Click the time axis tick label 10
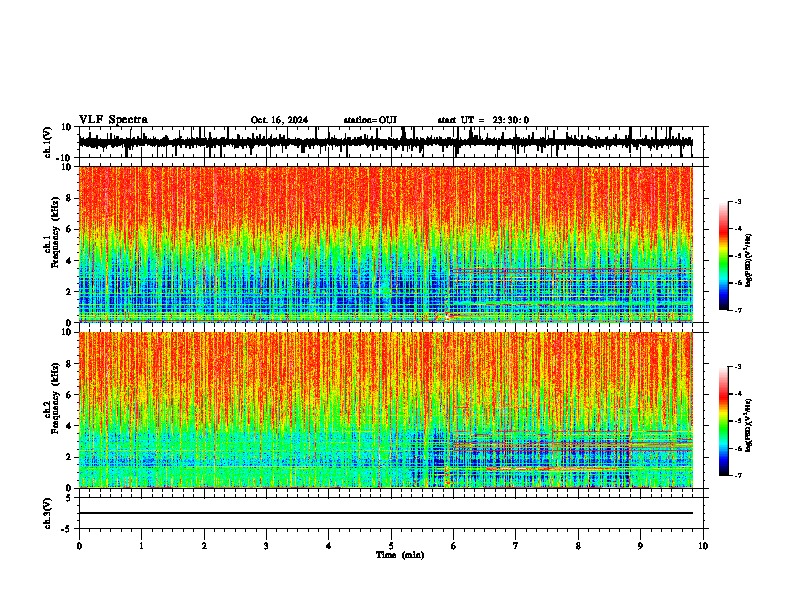 tap(703, 546)
